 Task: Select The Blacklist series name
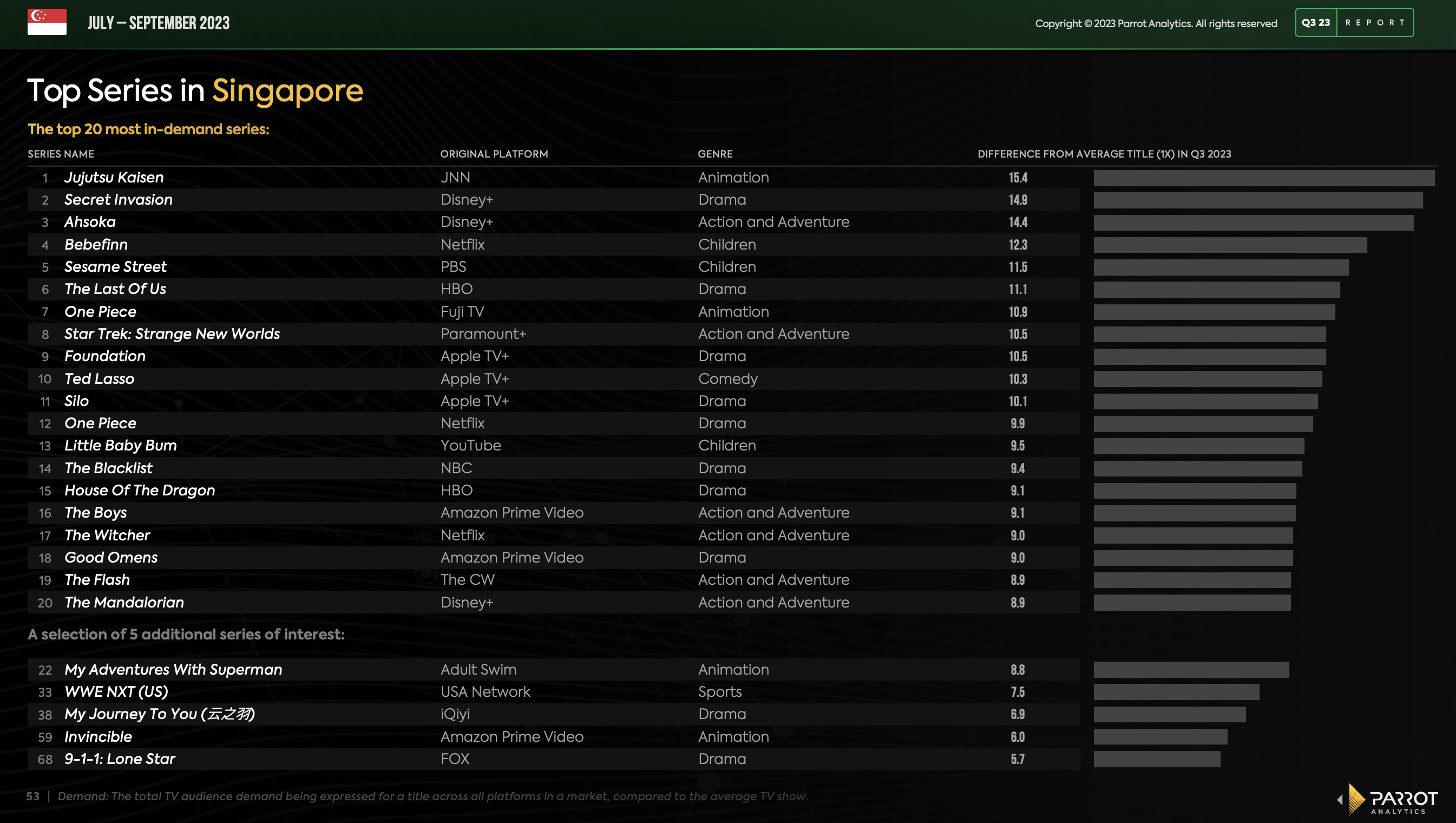pyautogui.click(x=108, y=468)
